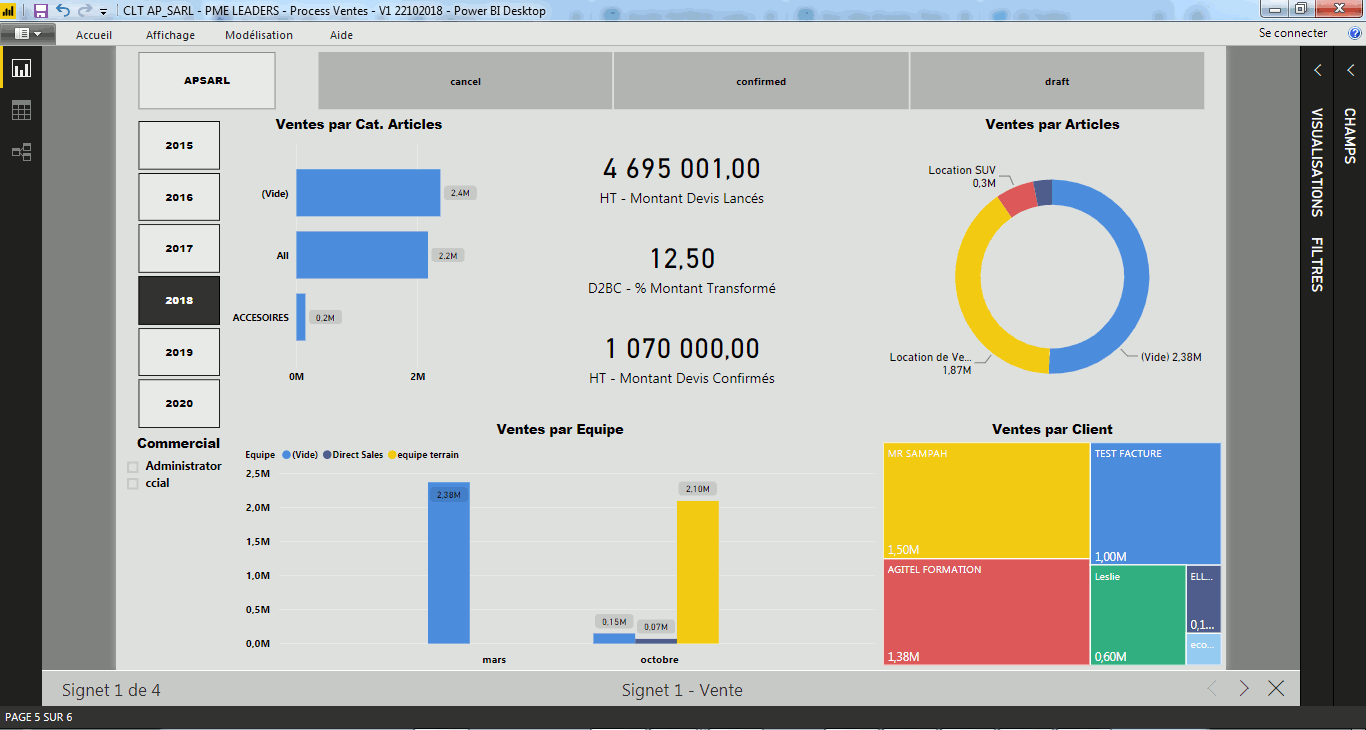
Task: Open the File menu dropdown below the ribbon
Action: [x=28, y=32]
